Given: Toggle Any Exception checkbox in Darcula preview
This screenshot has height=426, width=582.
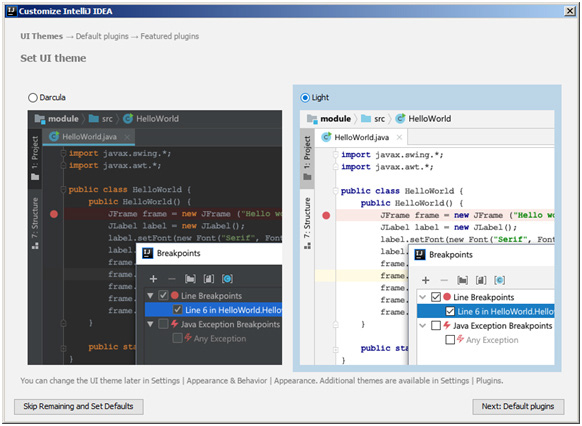Looking at the screenshot, I should tap(178, 338).
